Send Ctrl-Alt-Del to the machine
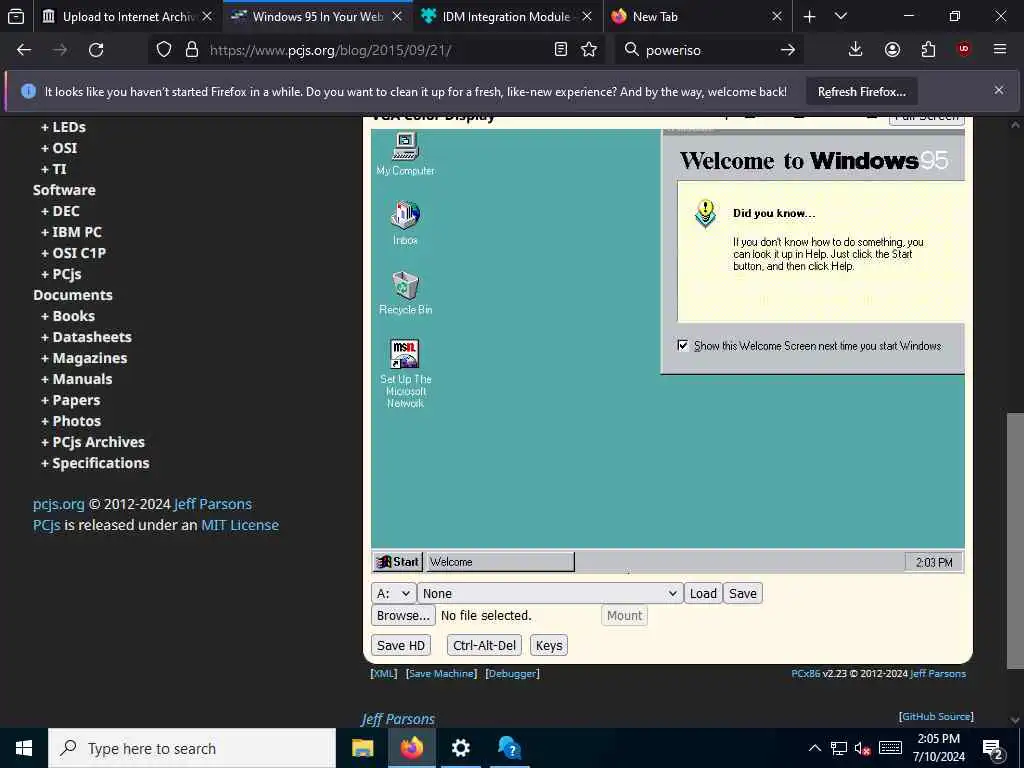Image resolution: width=1024 pixels, height=768 pixels. point(484,645)
